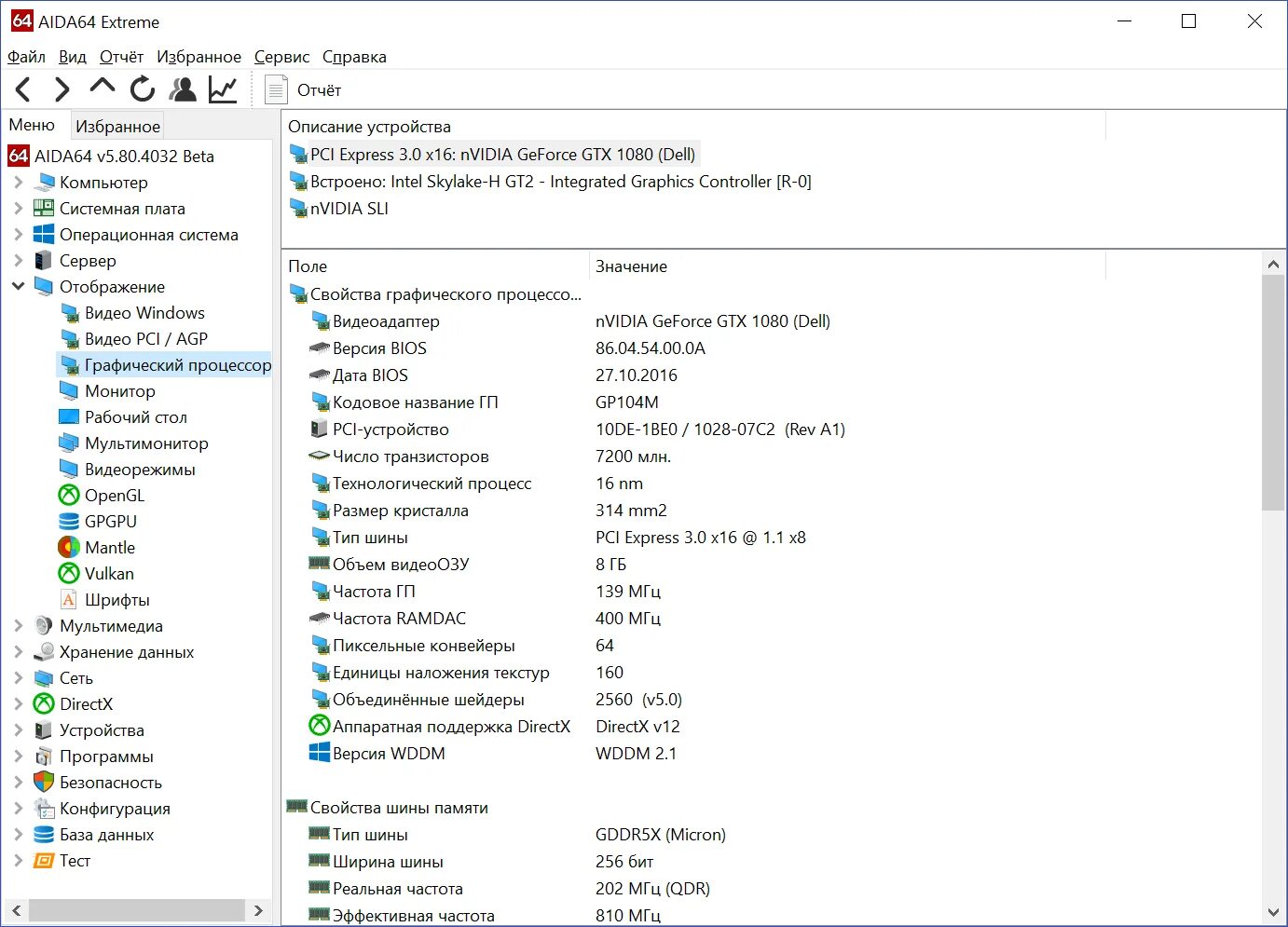Click the Программы tree icon
This screenshot has height=927, width=1288.
[44, 757]
